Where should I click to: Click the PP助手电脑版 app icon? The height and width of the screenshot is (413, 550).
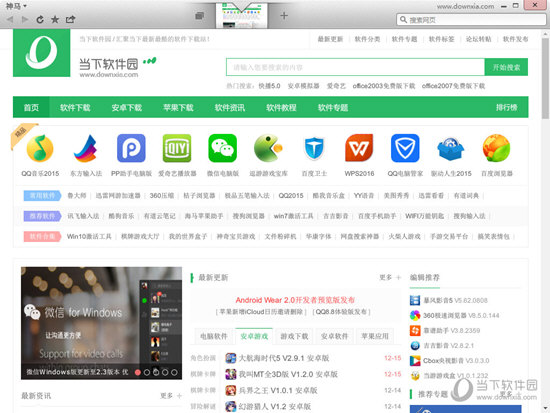click(x=131, y=148)
